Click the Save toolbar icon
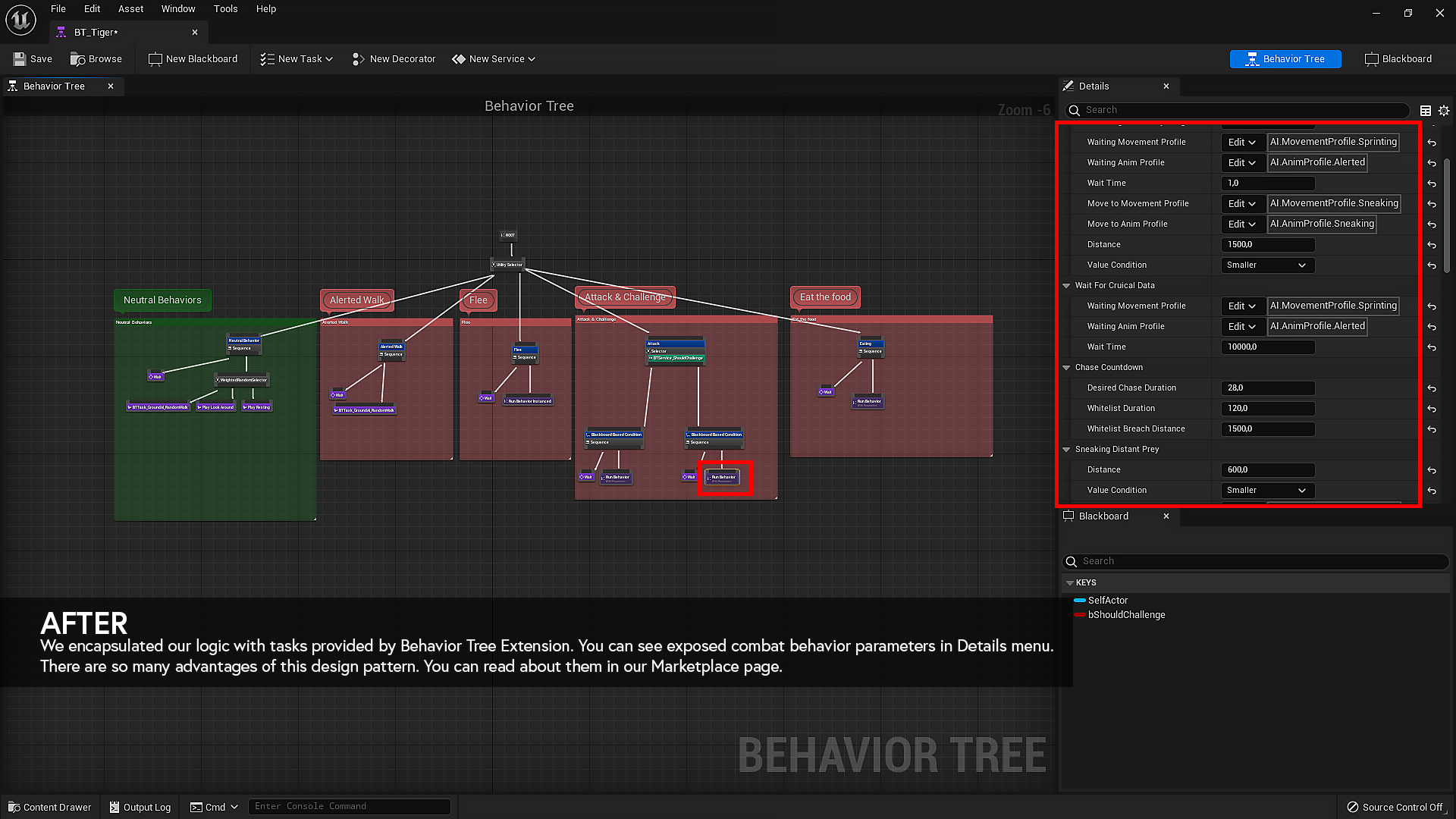The width and height of the screenshot is (1456, 819). pyautogui.click(x=20, y=59)
